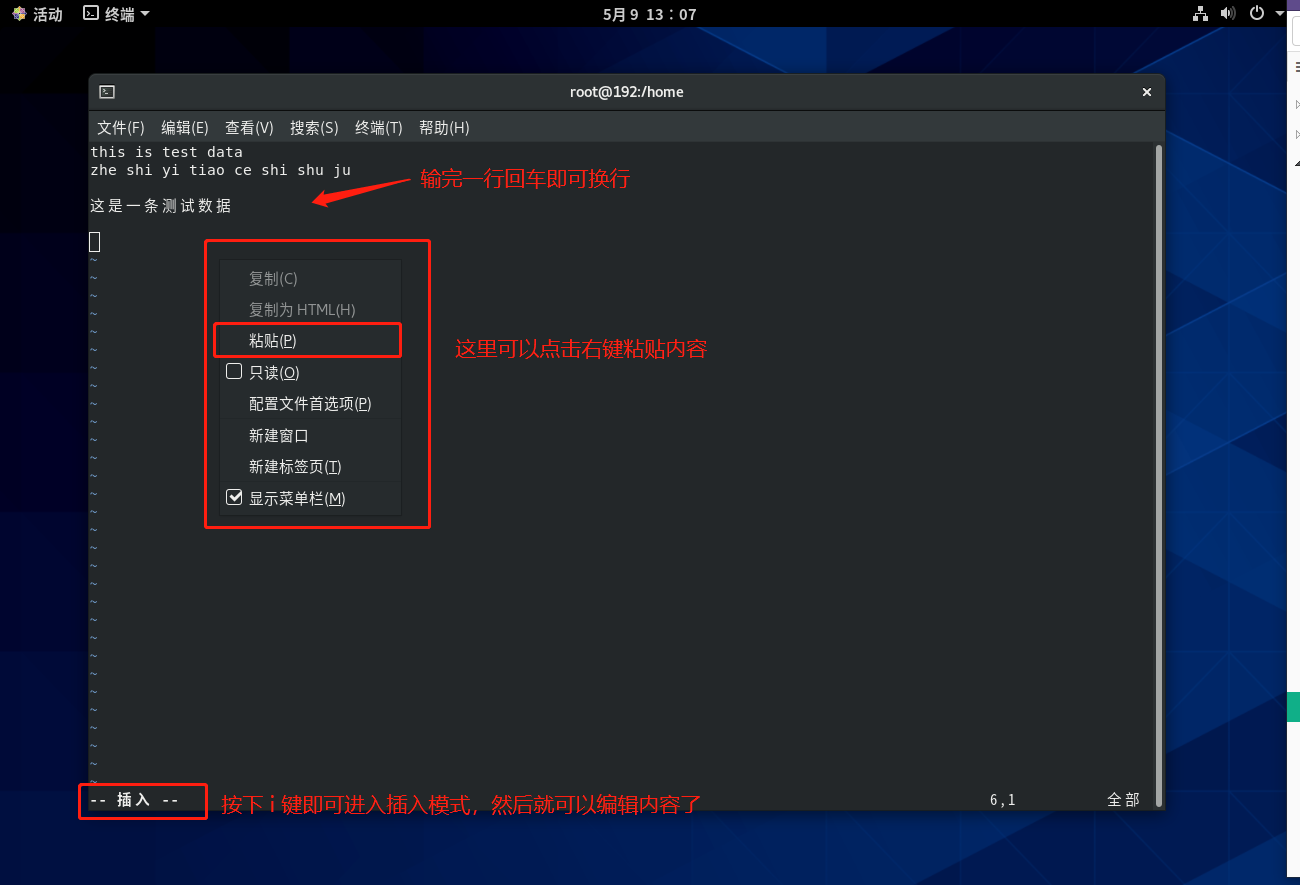Open the 编辑(E) menu
The height and width of the screenshot is (885, 1300).
(x=185, y=128)
